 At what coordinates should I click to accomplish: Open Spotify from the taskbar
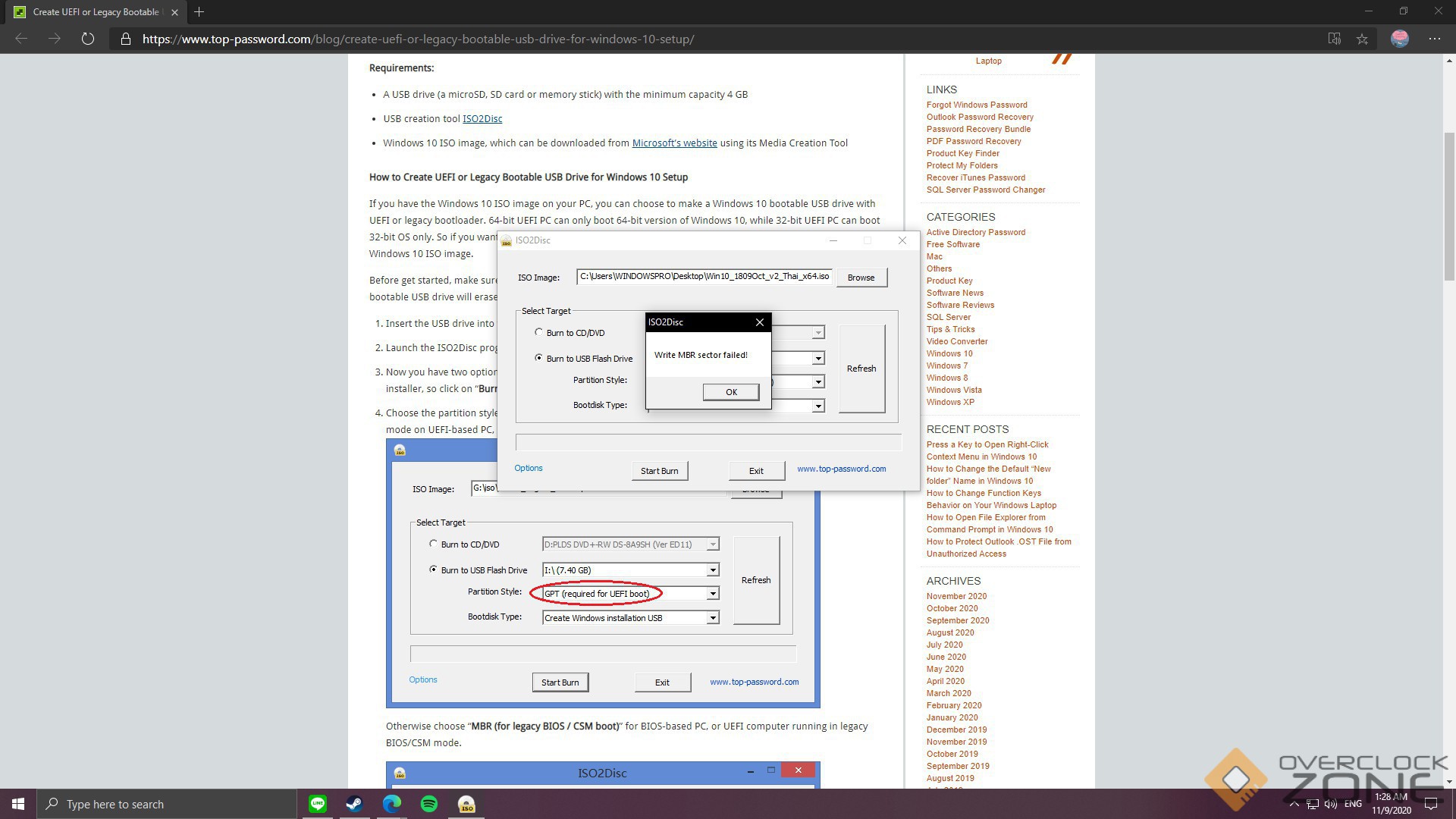click(x=428, y=804)
